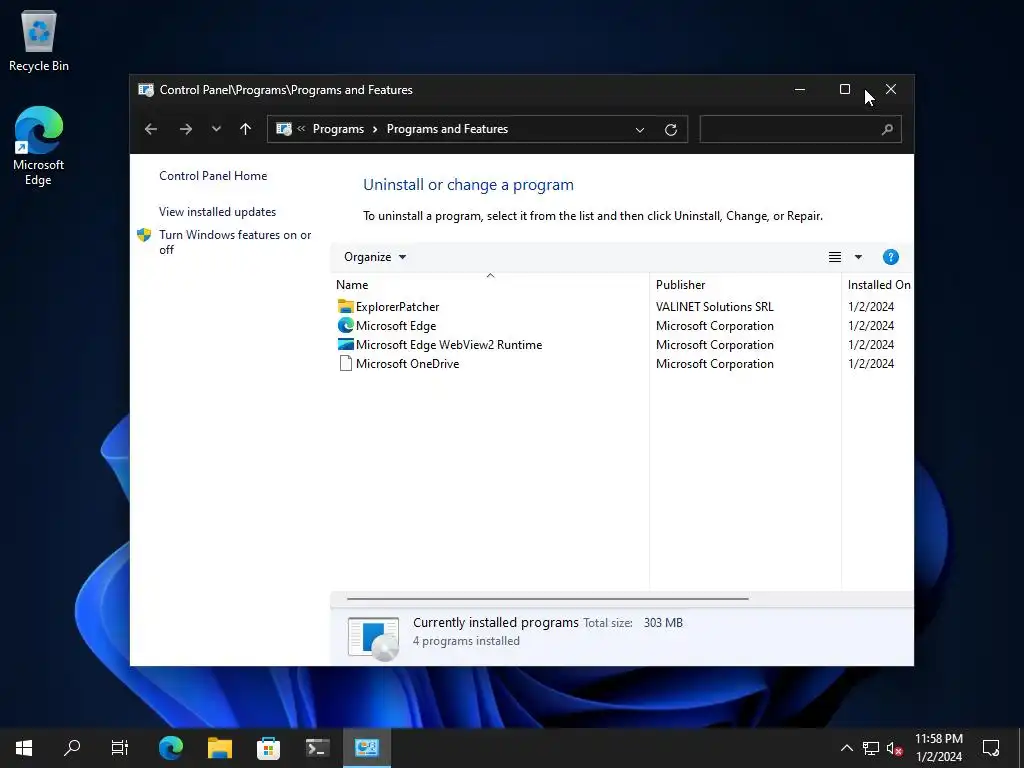Click the Microsoft OneDrive blank file icon
The width and height of the screenshot is (1024, 768).
click(345, 364)
